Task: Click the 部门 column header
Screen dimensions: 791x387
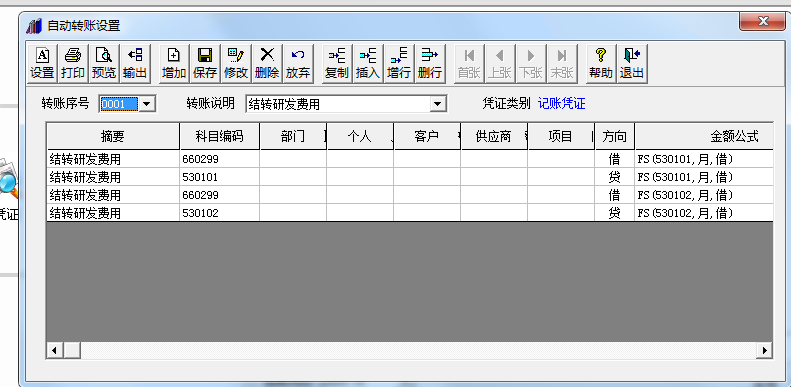Action: pyautogui.click(x=293, y=136)
